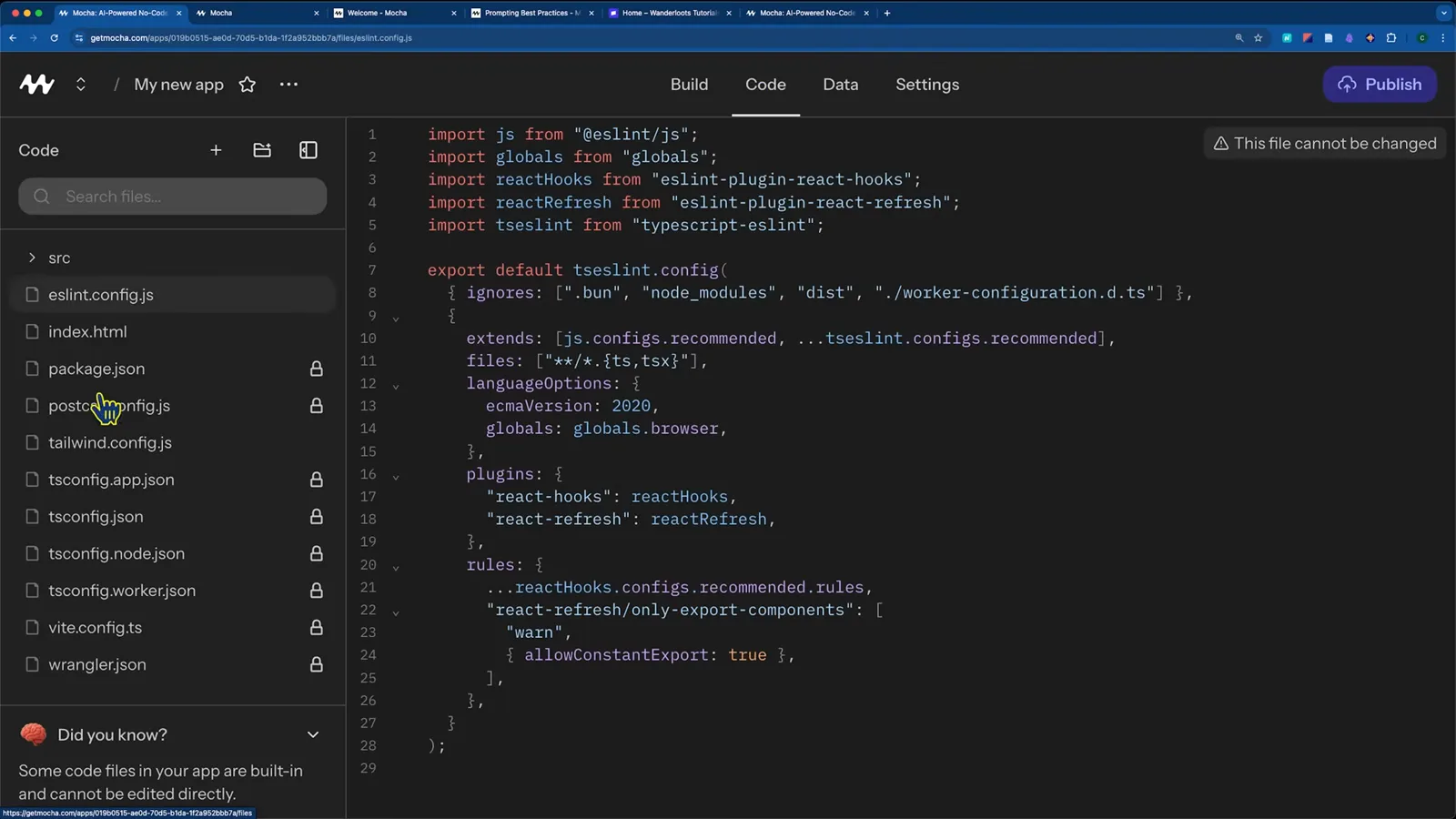The height and width of the screenshot is (819, 1456).
Task: Add a new file with plus icon
Action: [x=216, y=150]
